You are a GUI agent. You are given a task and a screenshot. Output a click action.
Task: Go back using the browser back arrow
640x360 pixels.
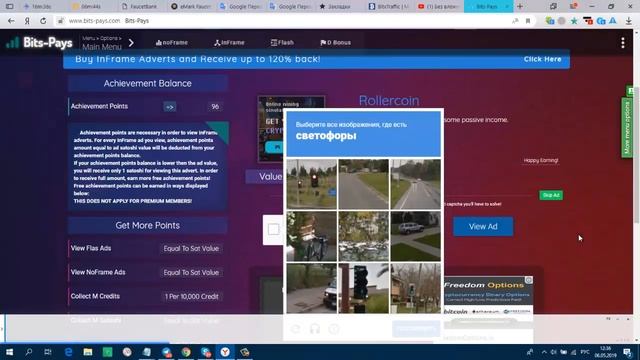[x=11, y=21]
